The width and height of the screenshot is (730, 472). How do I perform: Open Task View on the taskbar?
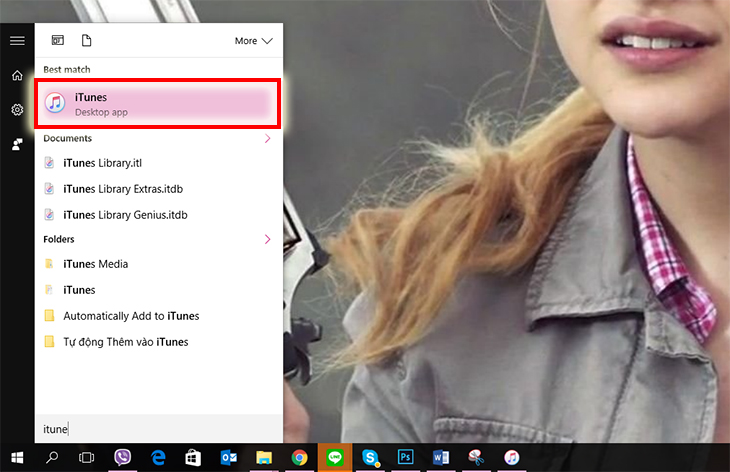tap(87, 458)
